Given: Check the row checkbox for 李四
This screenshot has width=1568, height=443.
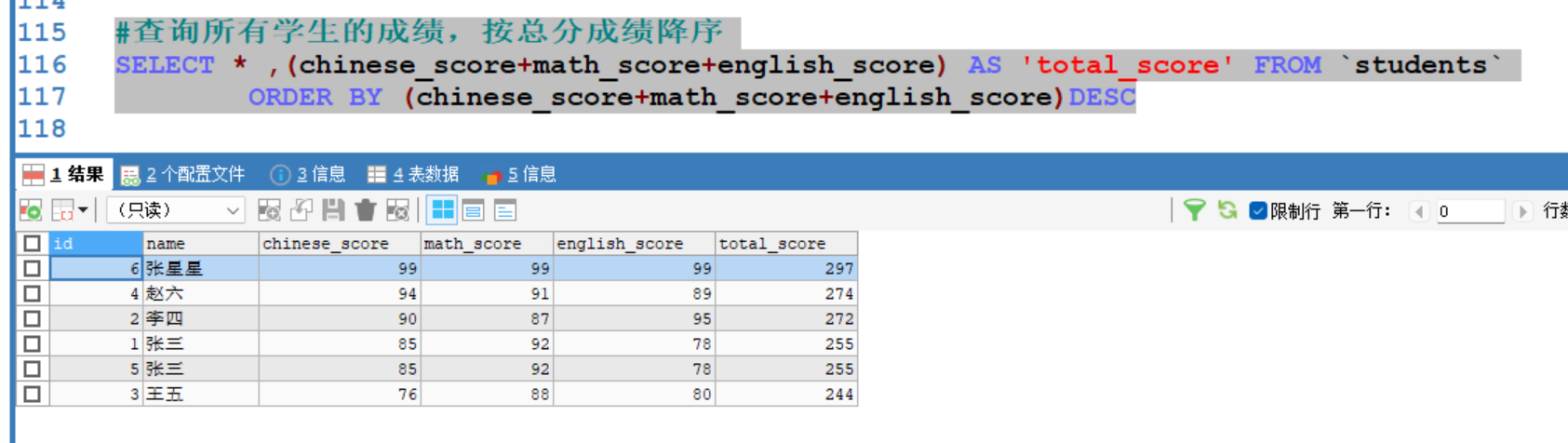Looking at the screenshot, I should [33, 318].
